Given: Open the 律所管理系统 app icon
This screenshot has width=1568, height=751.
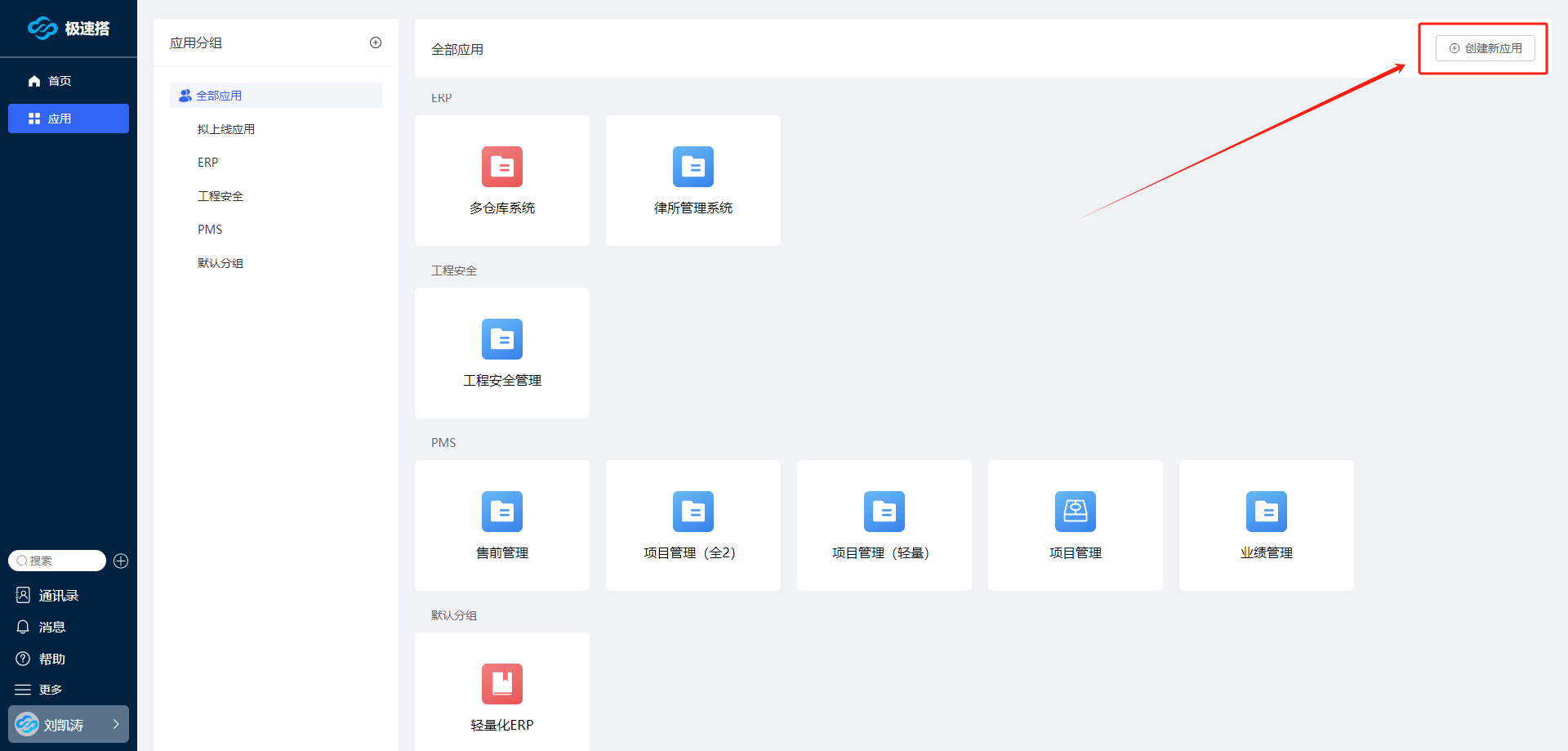Looking at the screenshot, I should click(693, 167).
